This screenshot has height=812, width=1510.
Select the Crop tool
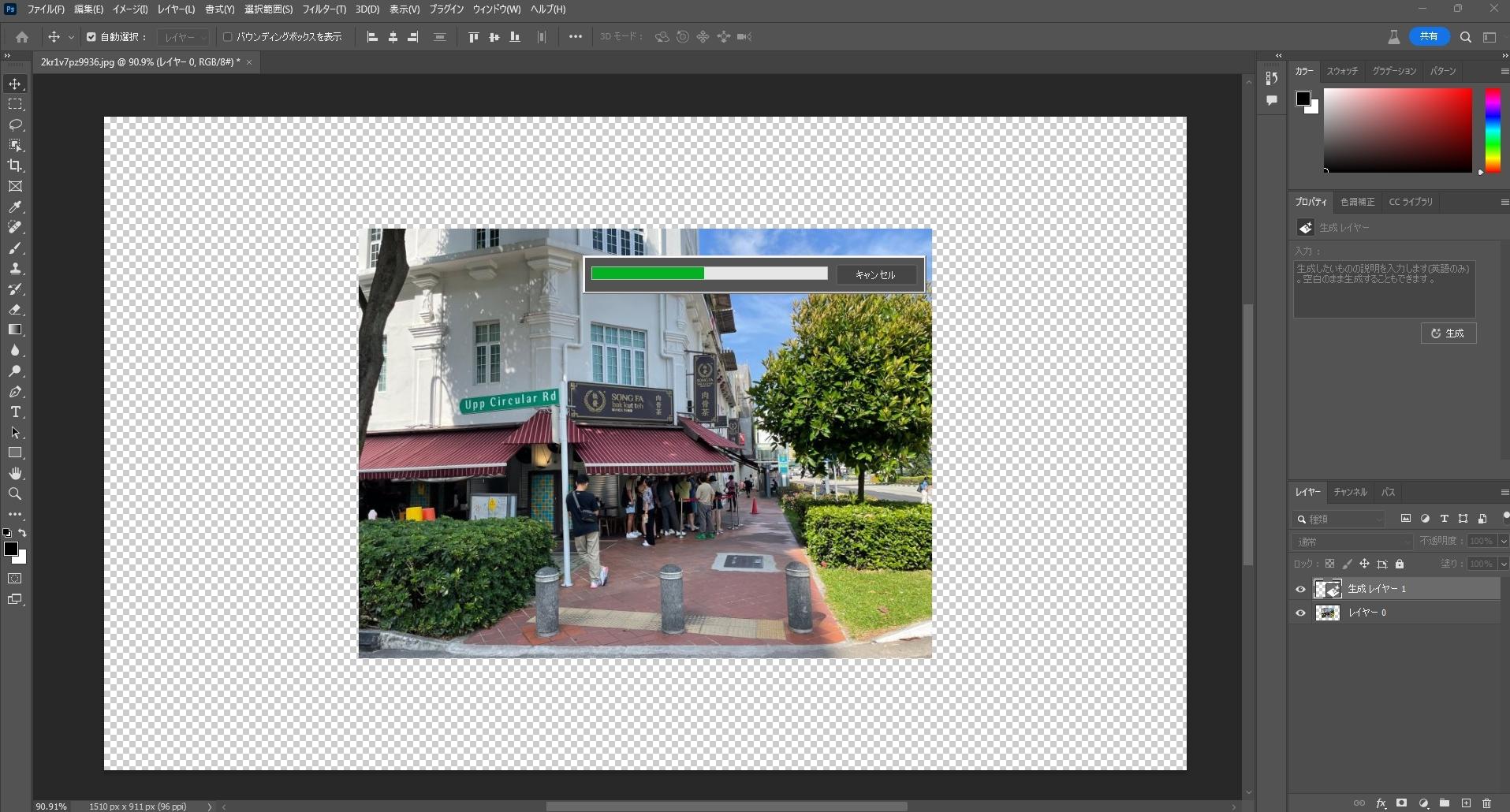click(15, 166)
